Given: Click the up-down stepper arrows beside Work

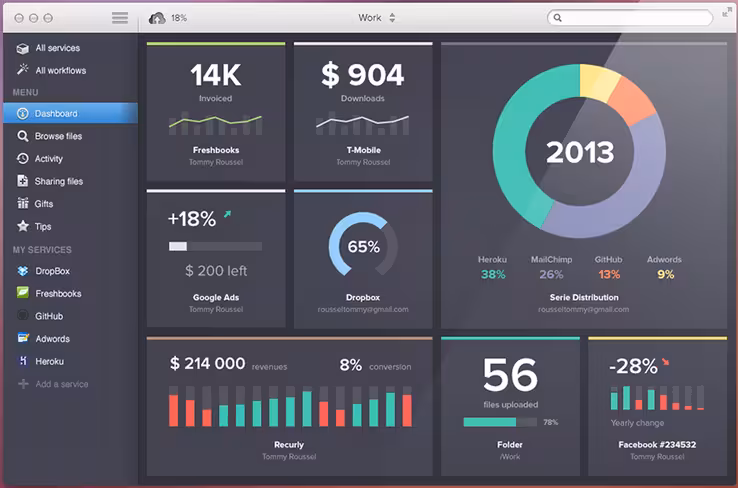Looking at the screenshot, I should coord(392,18).
